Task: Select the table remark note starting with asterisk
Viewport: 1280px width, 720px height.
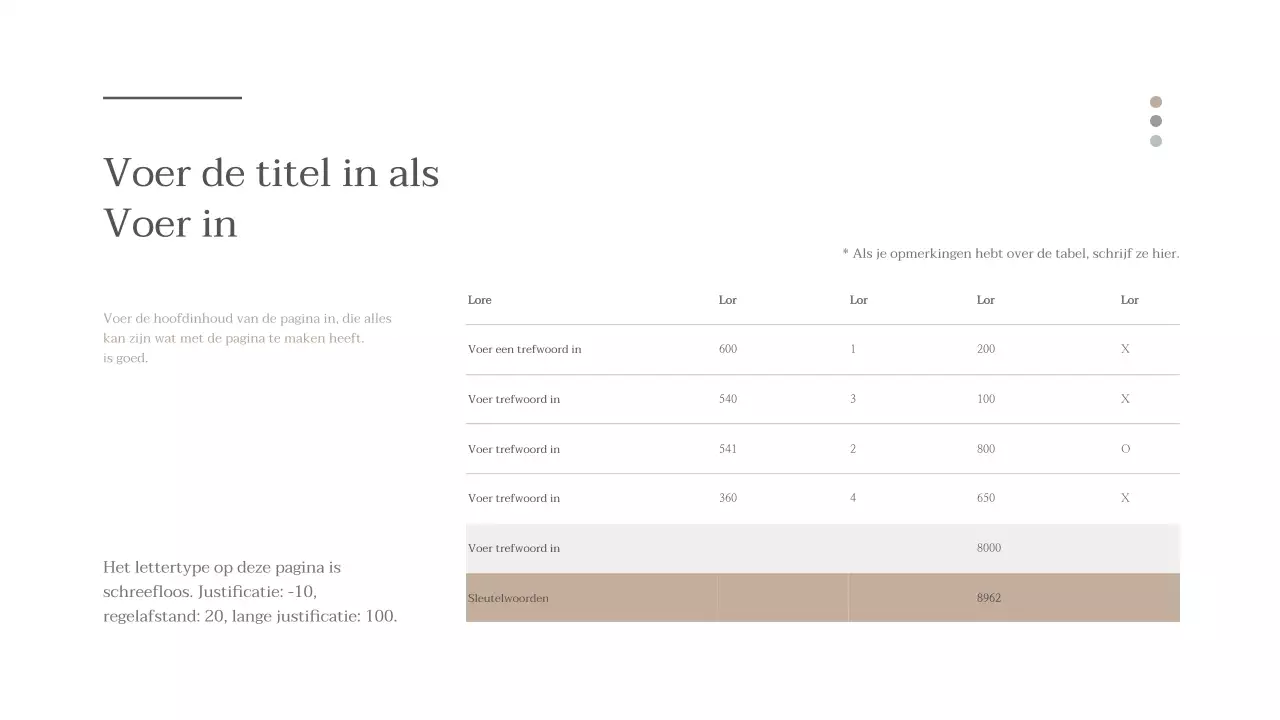Action: point(1010,254)
